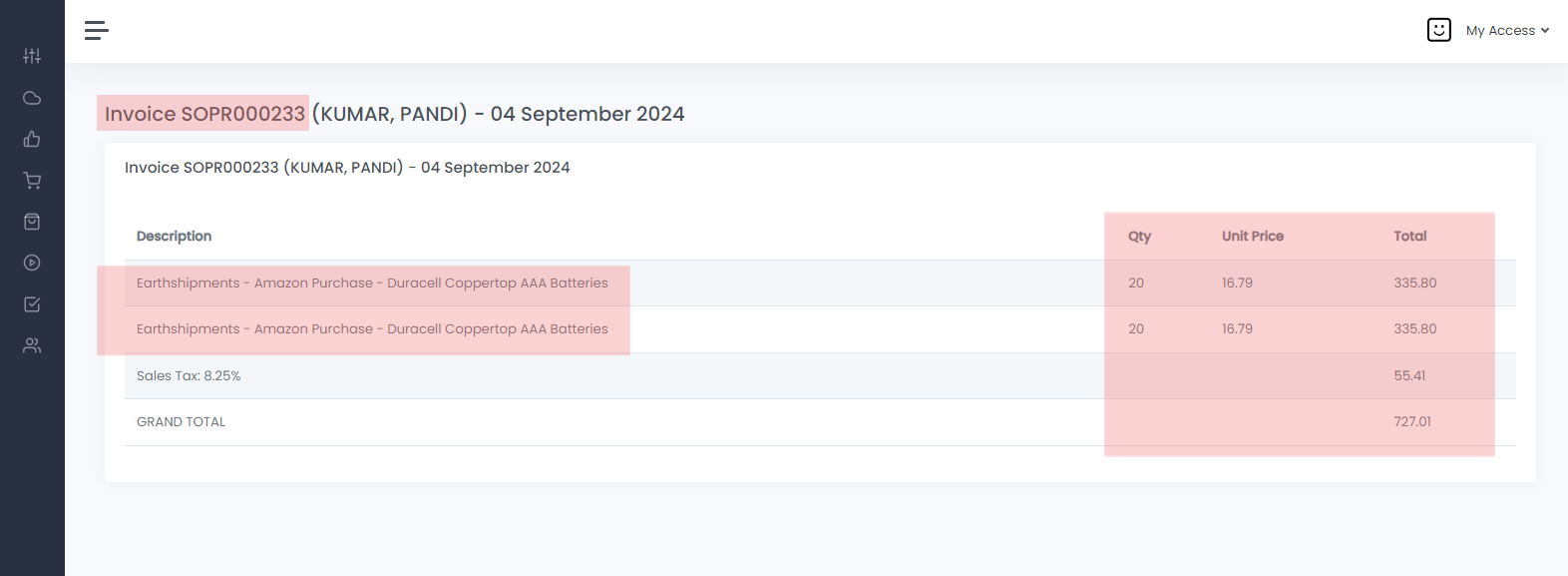The image size is (1568, 576).
Task: Expand the My Access dropdown
Action: click(1500, 31)
